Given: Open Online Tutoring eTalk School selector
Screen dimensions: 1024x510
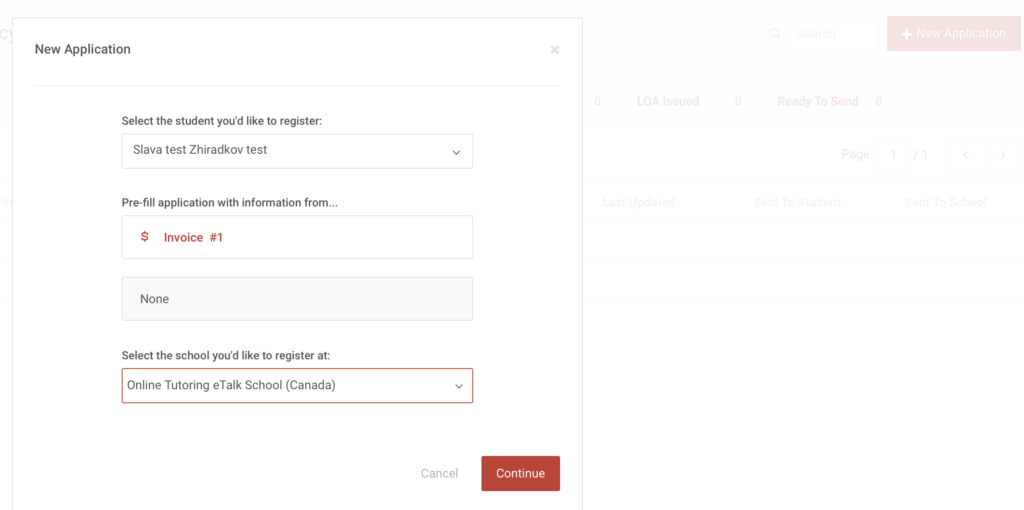Looking at the screenshot, I should point(297,385).
